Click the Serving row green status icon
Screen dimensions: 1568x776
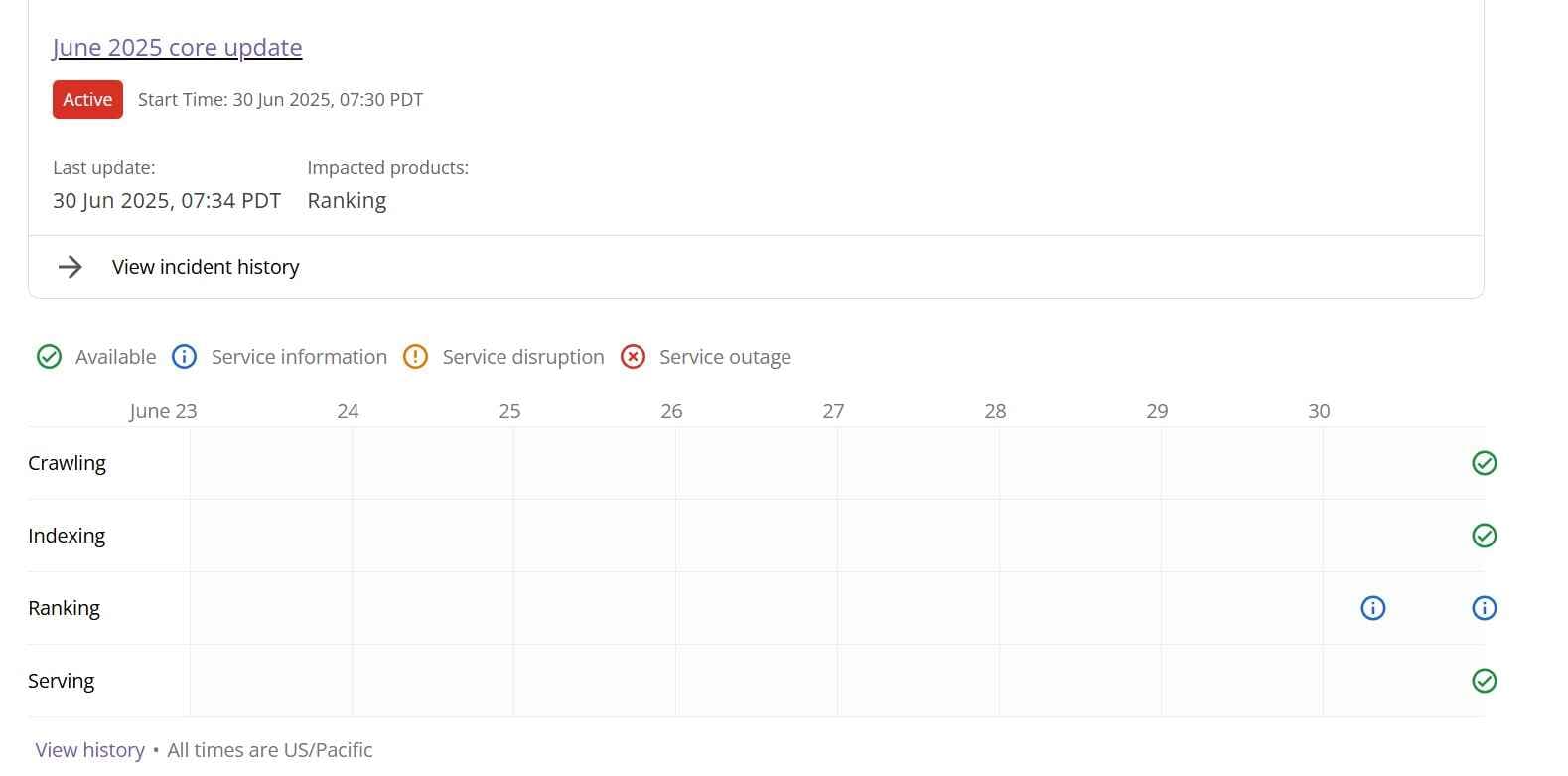(1484, 681)
